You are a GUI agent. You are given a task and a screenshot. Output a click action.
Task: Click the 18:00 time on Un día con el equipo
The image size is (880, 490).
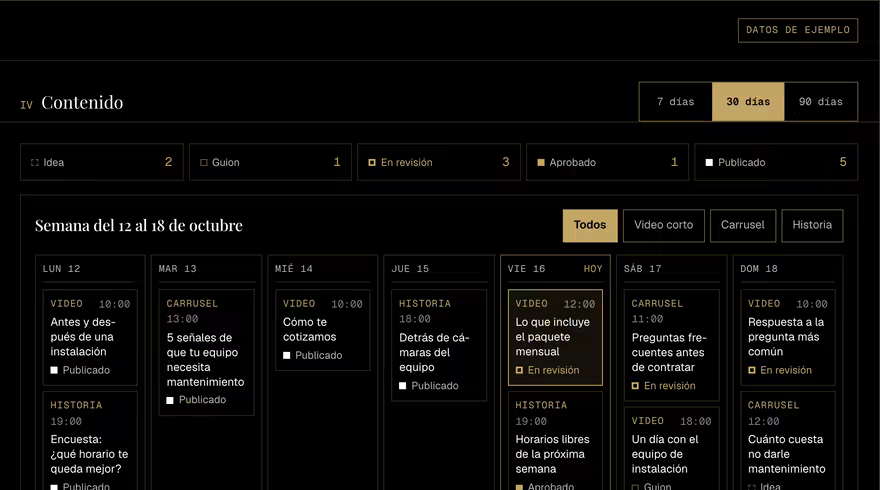[695, 422]
